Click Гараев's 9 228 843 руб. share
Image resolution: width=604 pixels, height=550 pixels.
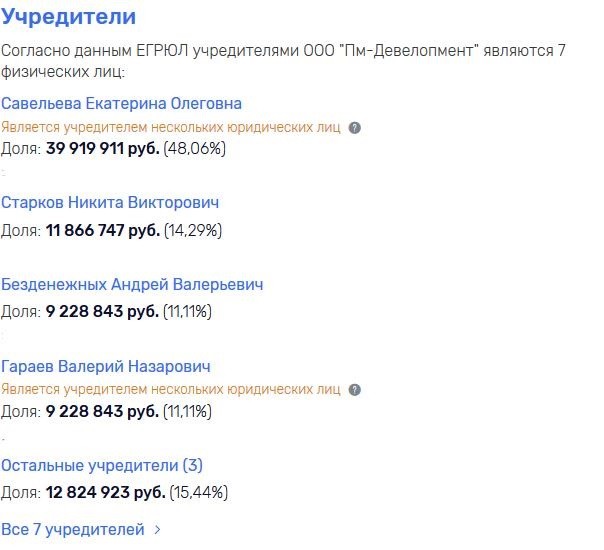pos(102,412)
